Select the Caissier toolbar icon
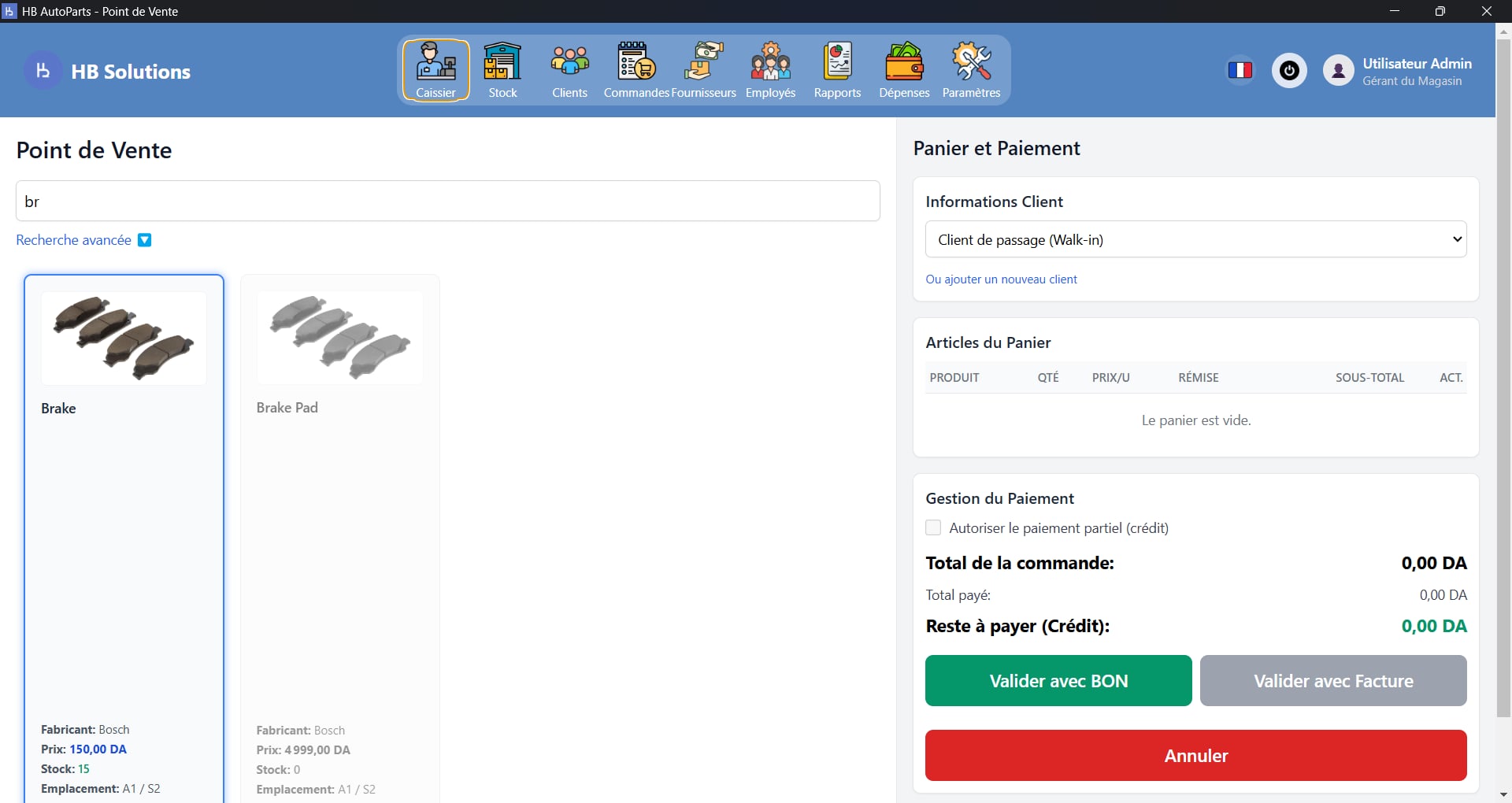The height and width of the screenshot is (803, 1512). point(435,69)
